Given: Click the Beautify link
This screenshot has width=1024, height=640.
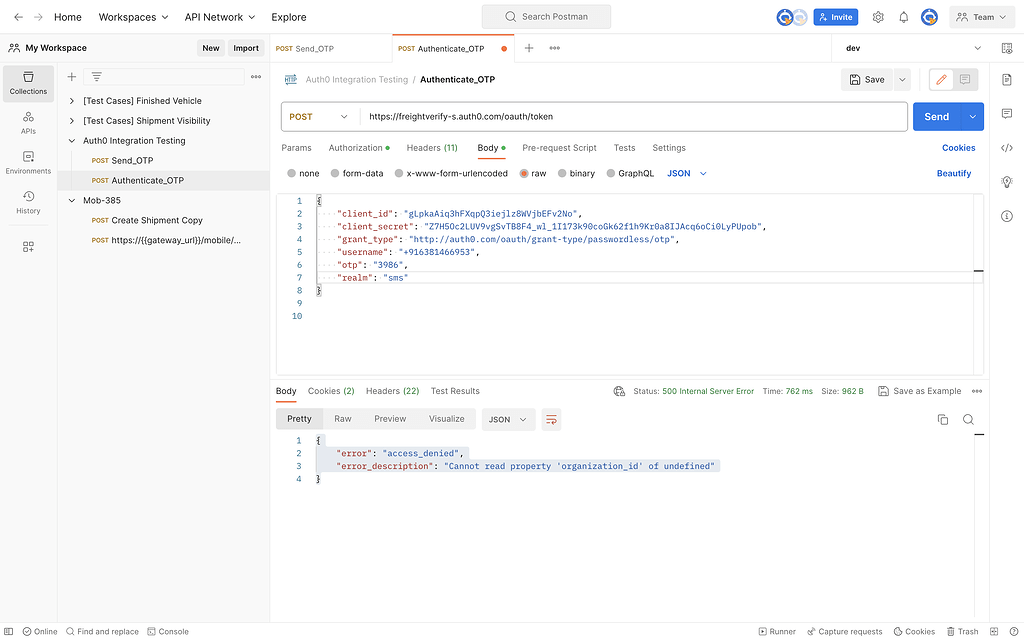Looking at the screenshot, I should click(953, 173).
